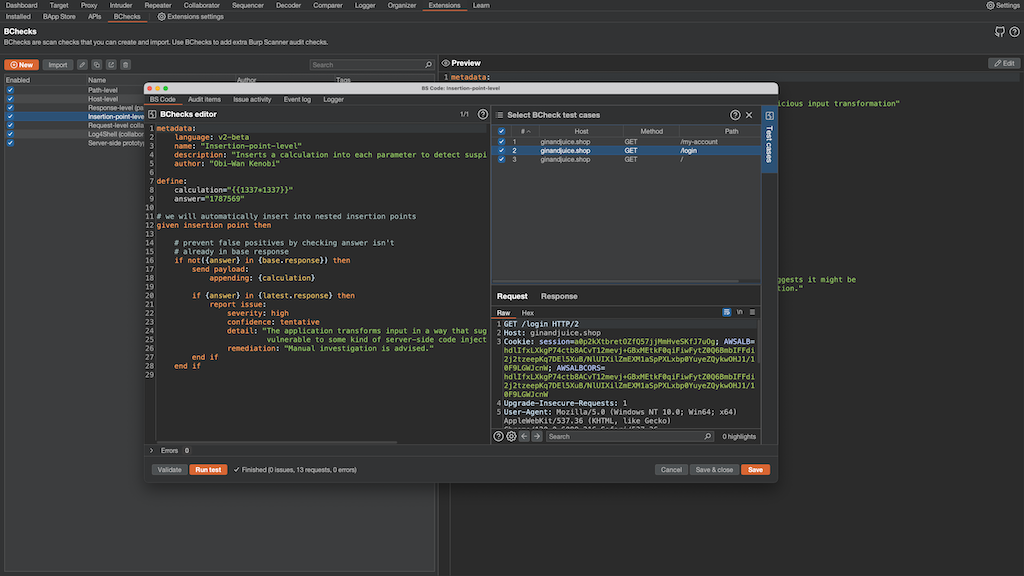Image resolution: width=1024 pixels, height=576 pixels.
Task: Open the help icon in BChecks editor header
Action: 483,114
